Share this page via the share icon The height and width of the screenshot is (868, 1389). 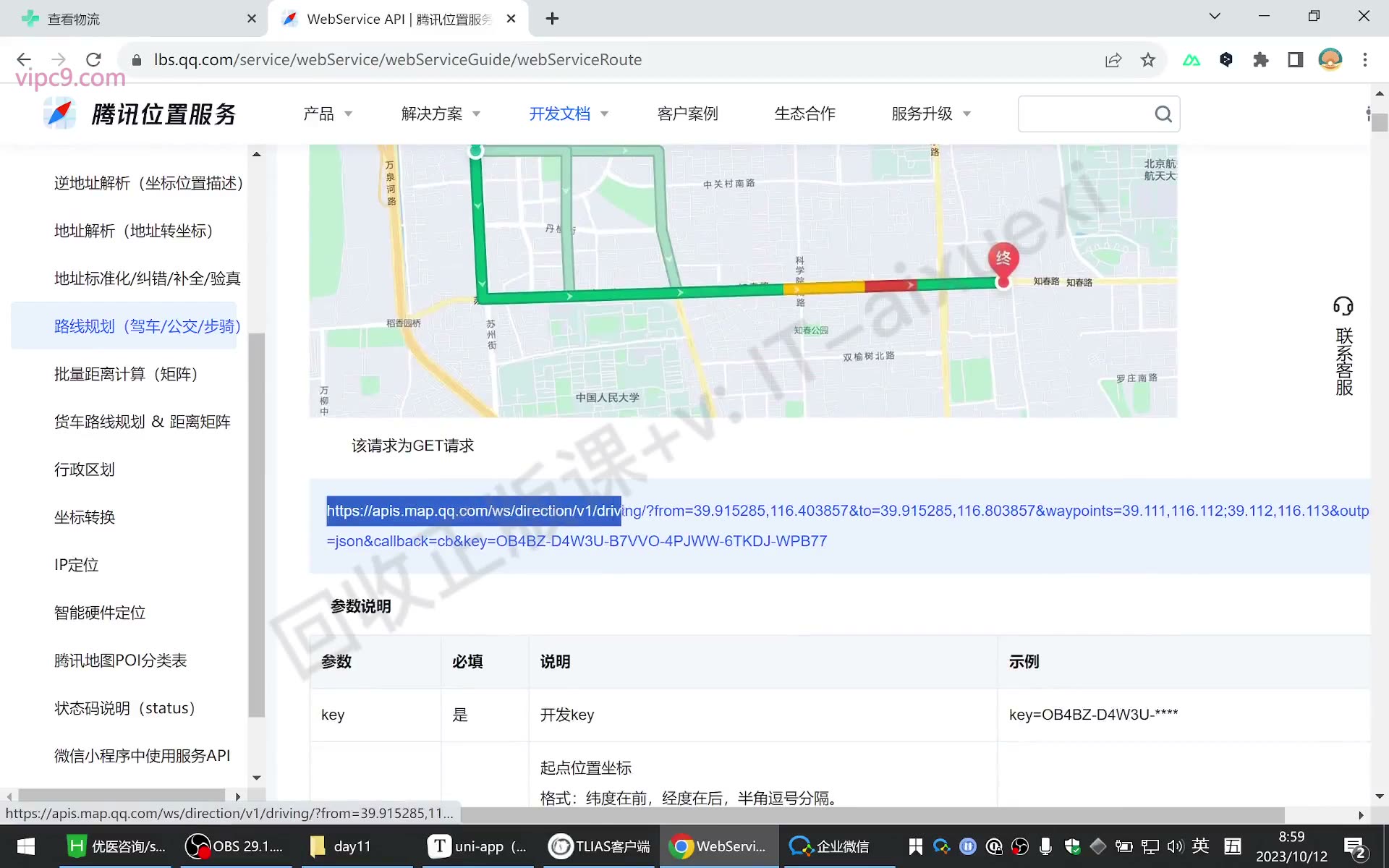tap(1113, 60)
